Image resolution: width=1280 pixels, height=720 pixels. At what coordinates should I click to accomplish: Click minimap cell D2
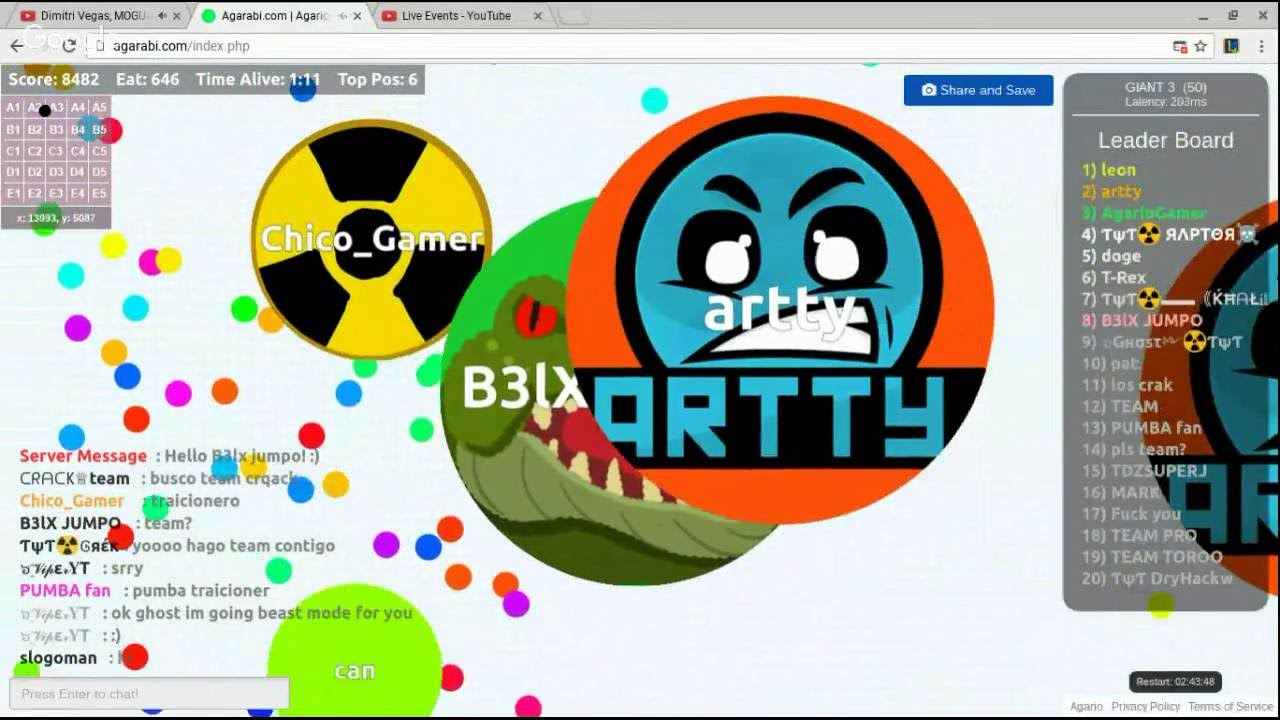(35, 172)
